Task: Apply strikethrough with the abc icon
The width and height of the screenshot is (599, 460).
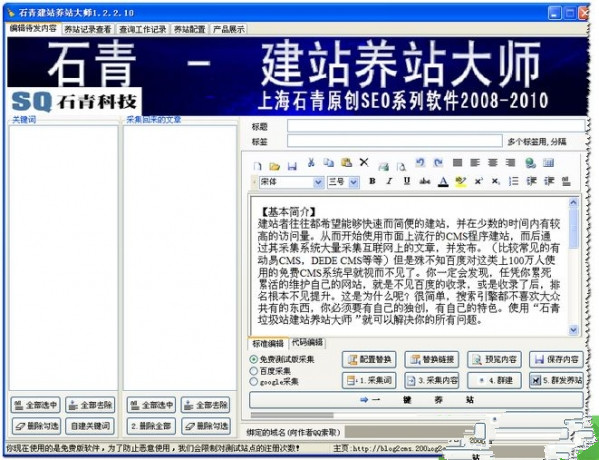Action: 424,181
